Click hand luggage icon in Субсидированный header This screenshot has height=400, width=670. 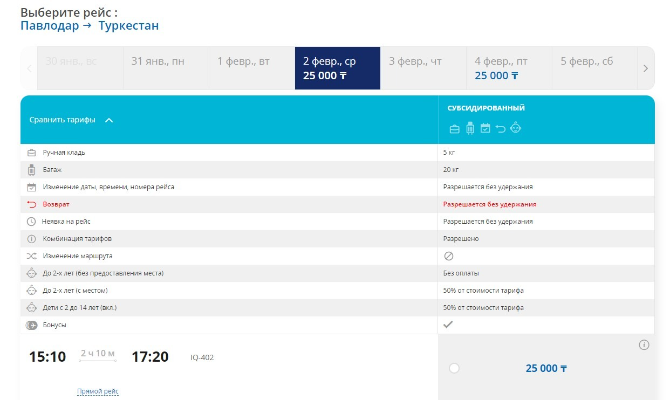[455, 128]
